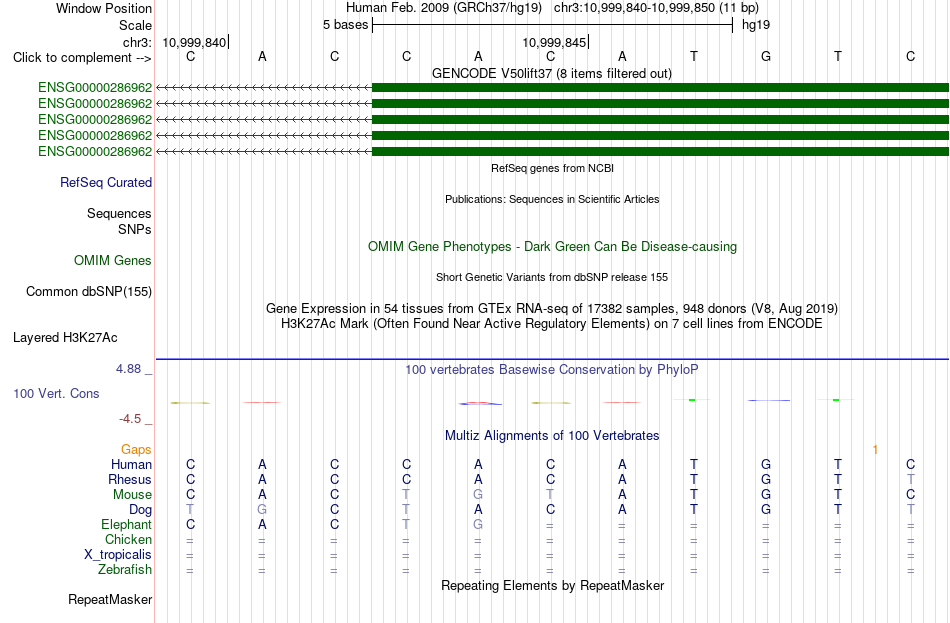This screenshot has height=623, width=950.
Task: Click the orange '1' gap marker
Action: [875, 450]
